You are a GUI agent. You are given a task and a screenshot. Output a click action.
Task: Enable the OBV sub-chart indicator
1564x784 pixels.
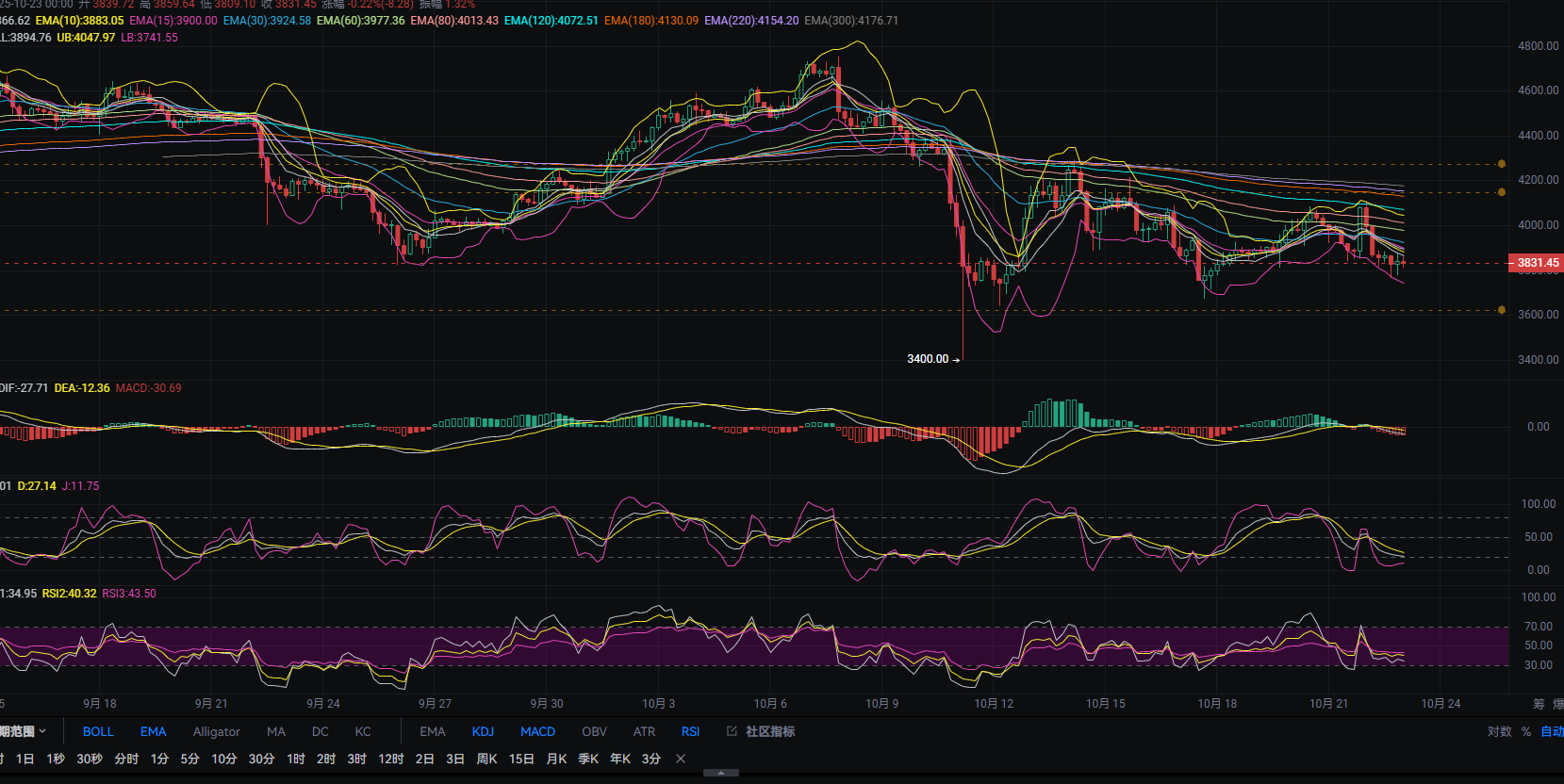point(594,731)
